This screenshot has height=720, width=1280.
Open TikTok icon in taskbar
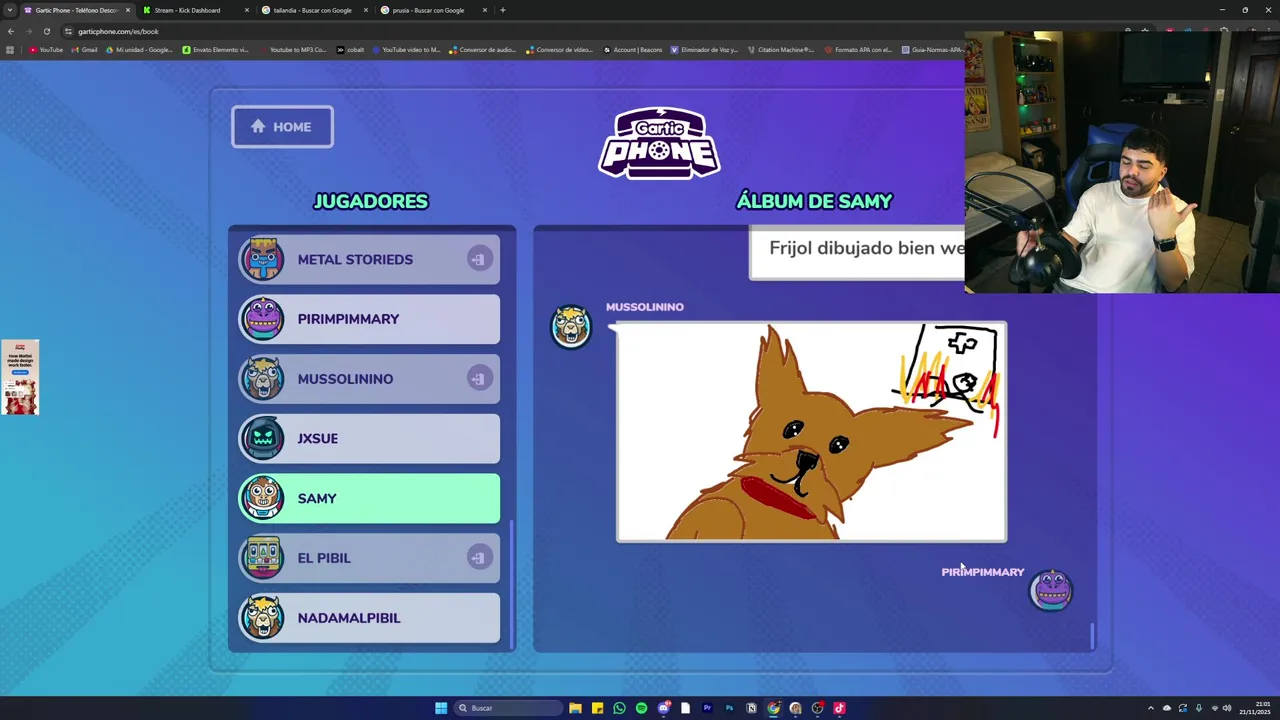pos(839,708)
